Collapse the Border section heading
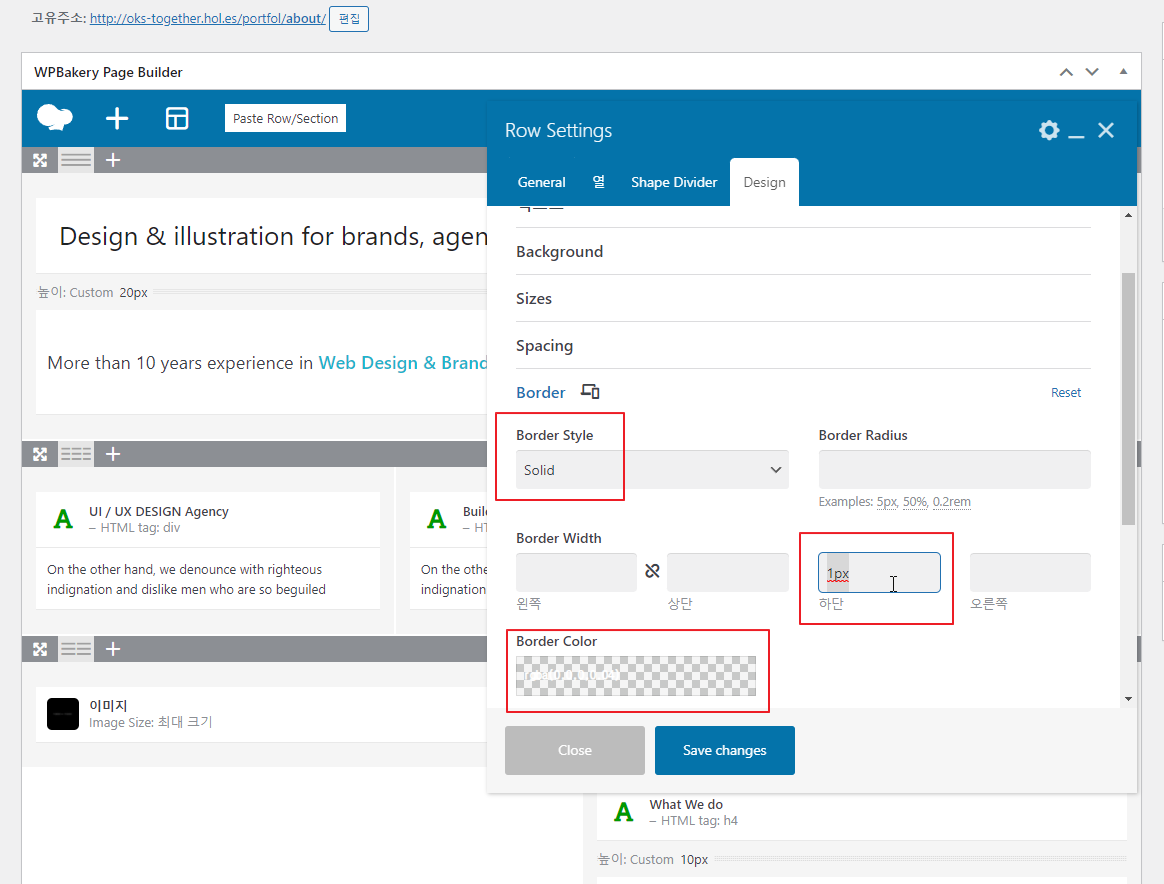The image size is (1164, 884). coord(540,393)
